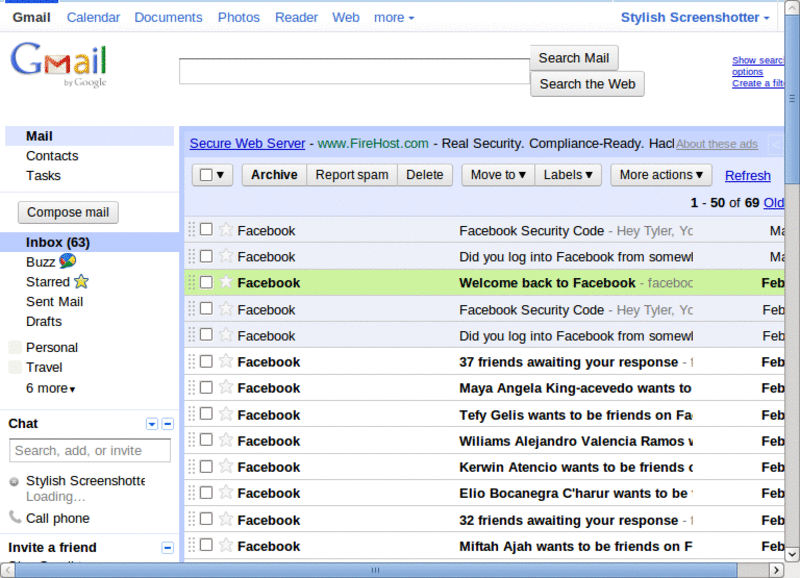Open the select-all dropdown arrow
Viewport: 800px width, 578px height.
[220, 175]
